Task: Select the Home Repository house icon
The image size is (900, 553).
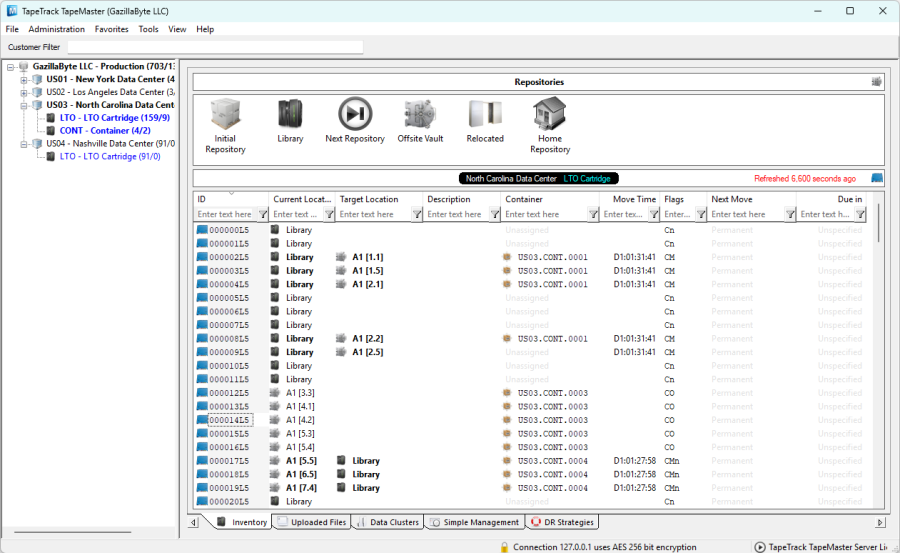Action: coord(550,114)
